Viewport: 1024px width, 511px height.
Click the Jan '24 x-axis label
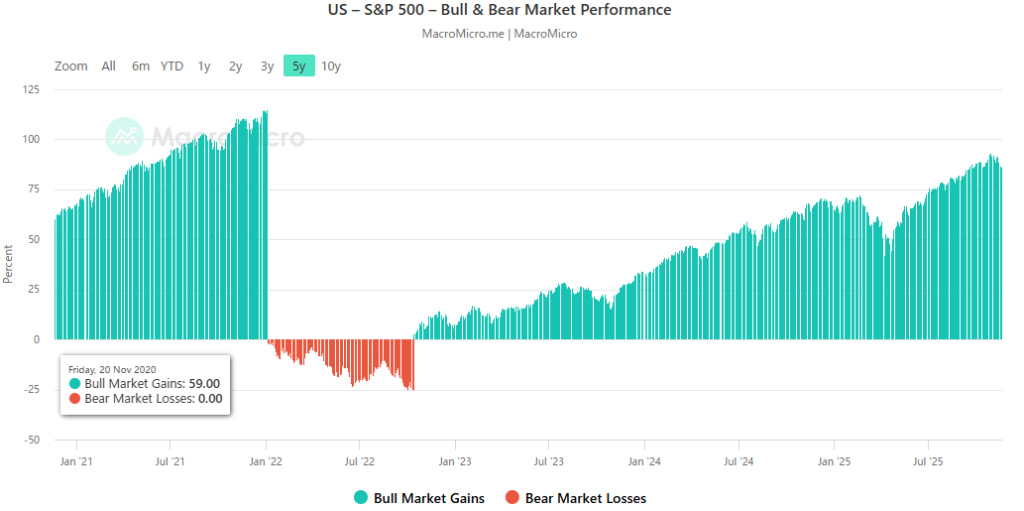pyautogui.click(x=644, y=462)
